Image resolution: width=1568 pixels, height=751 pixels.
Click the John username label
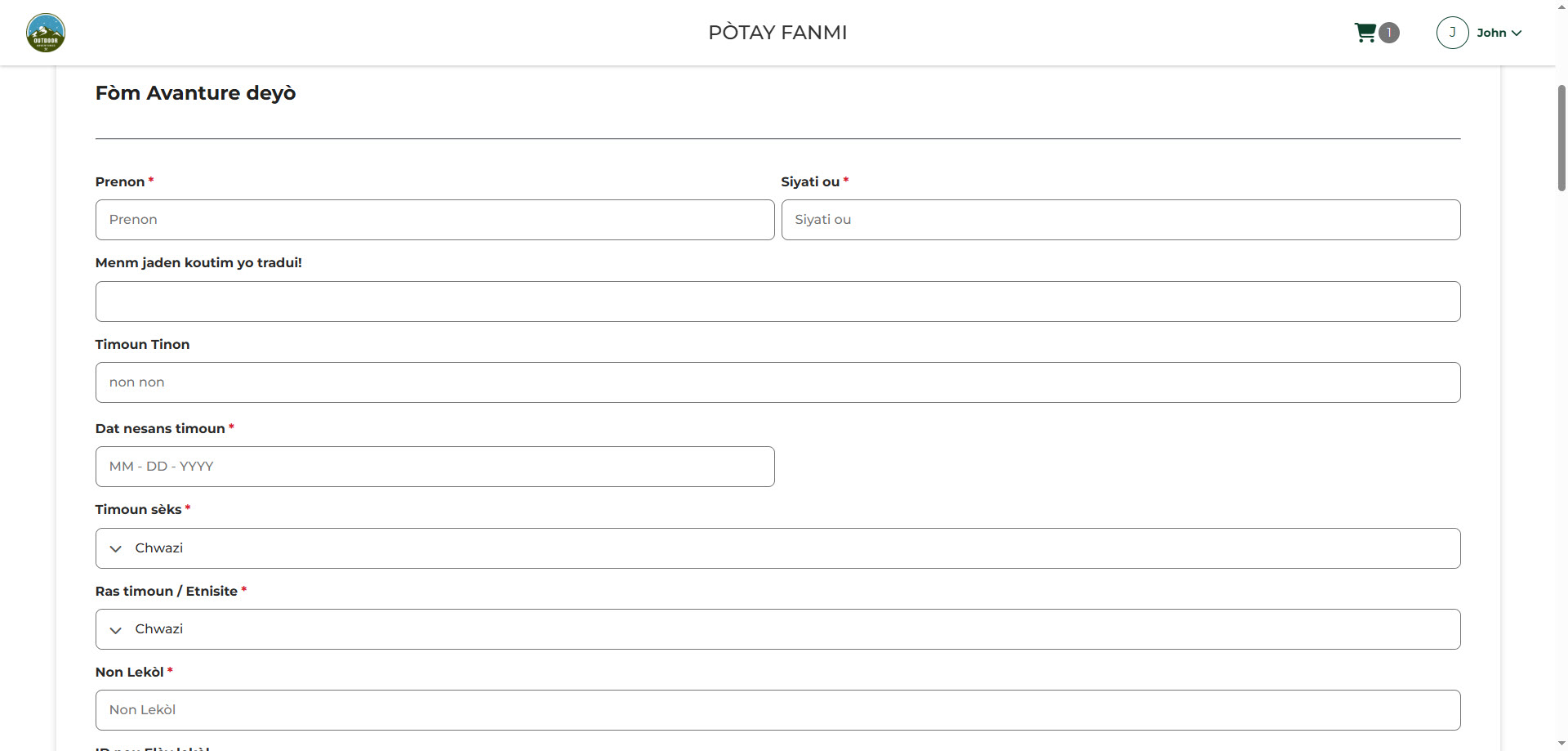1491,33
